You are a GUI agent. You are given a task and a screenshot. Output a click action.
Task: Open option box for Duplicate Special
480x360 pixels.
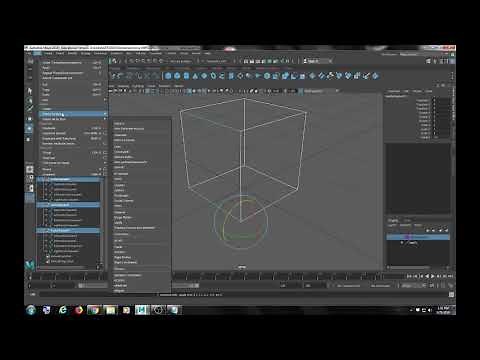105,133
